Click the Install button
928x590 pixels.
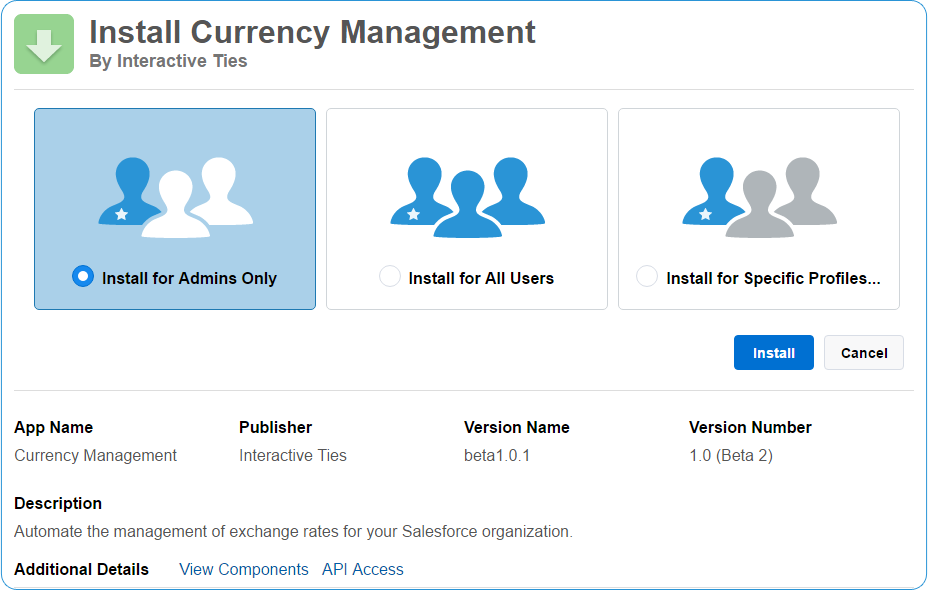point(774,353)
